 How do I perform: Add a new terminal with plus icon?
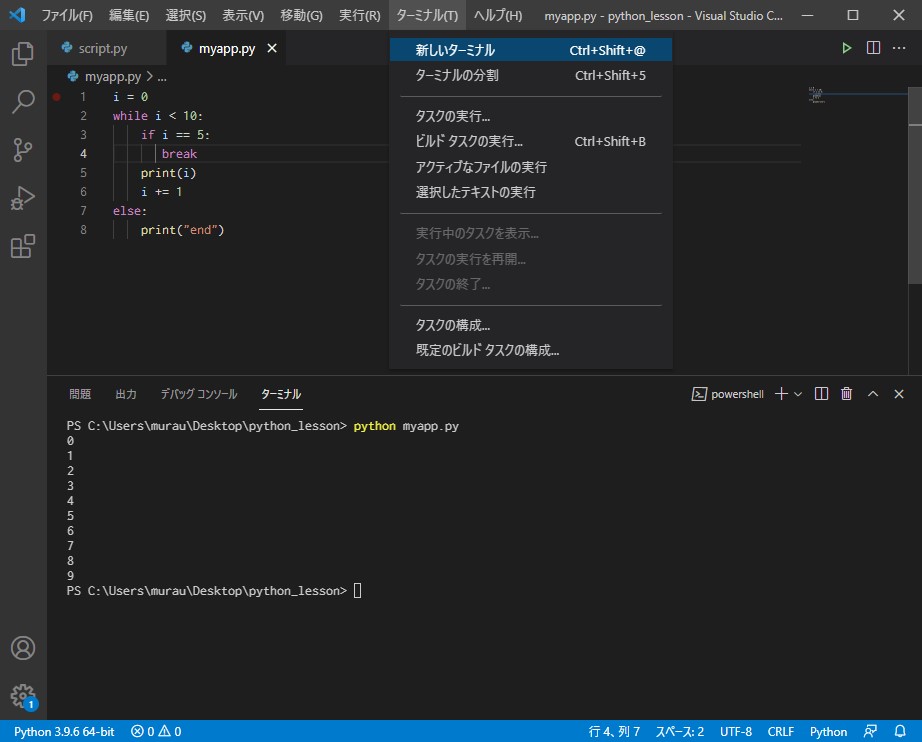[781, 393]
